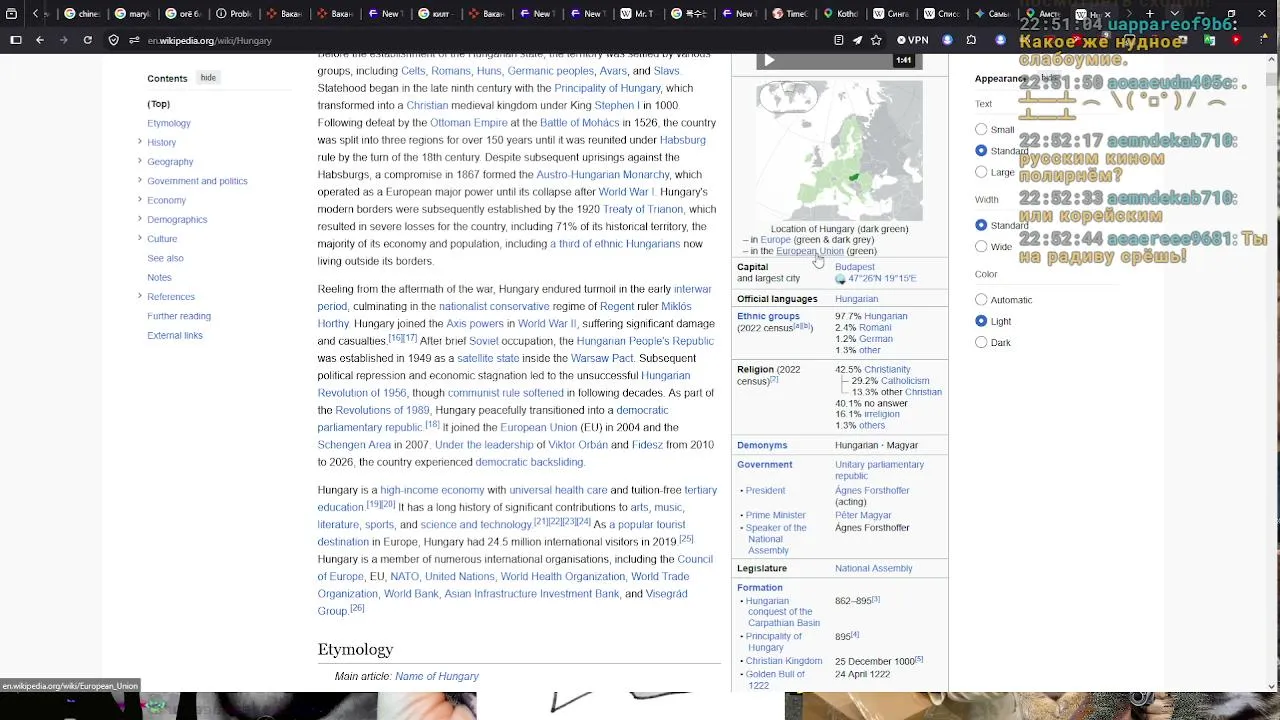Expand References section in contents
The image size is (1280, 720).
coord(139,296)
